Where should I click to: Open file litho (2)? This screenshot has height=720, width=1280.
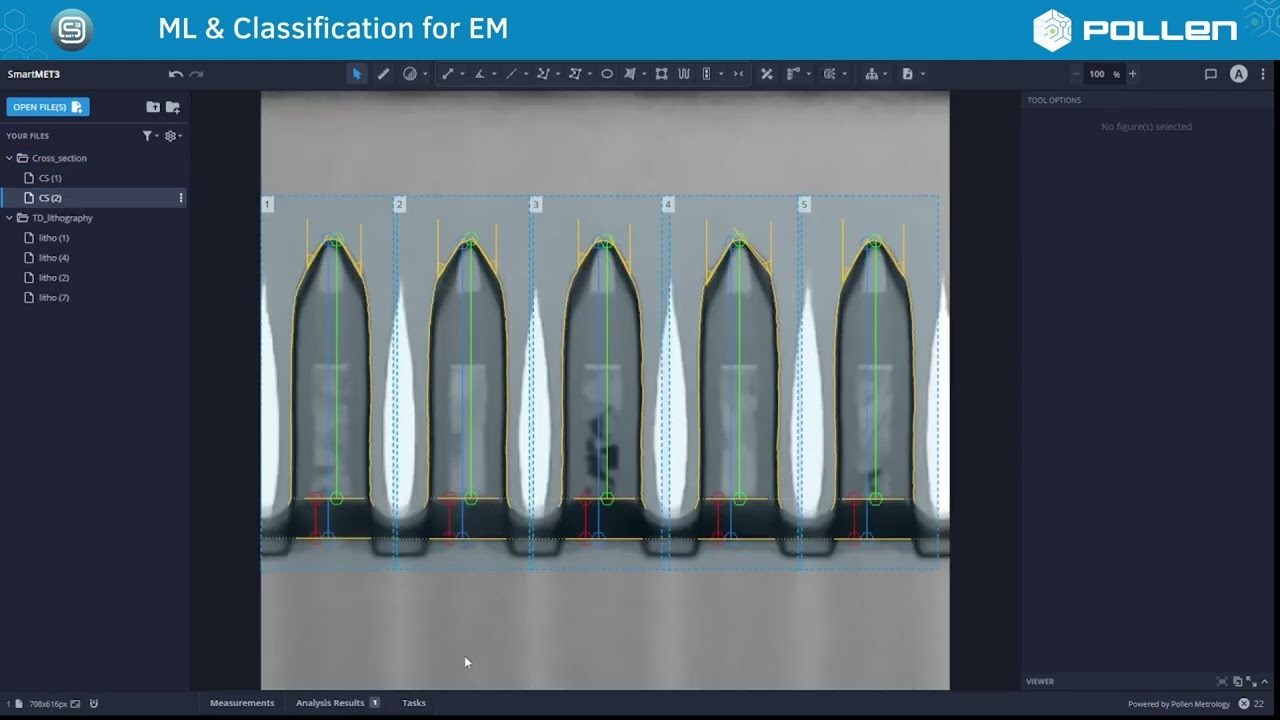(54, 278)
